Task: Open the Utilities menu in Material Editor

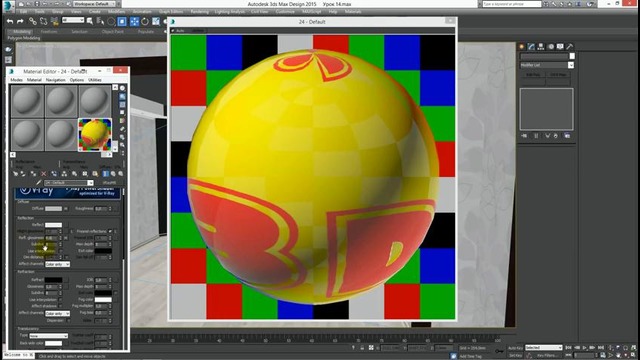Action: coord(95,80)
